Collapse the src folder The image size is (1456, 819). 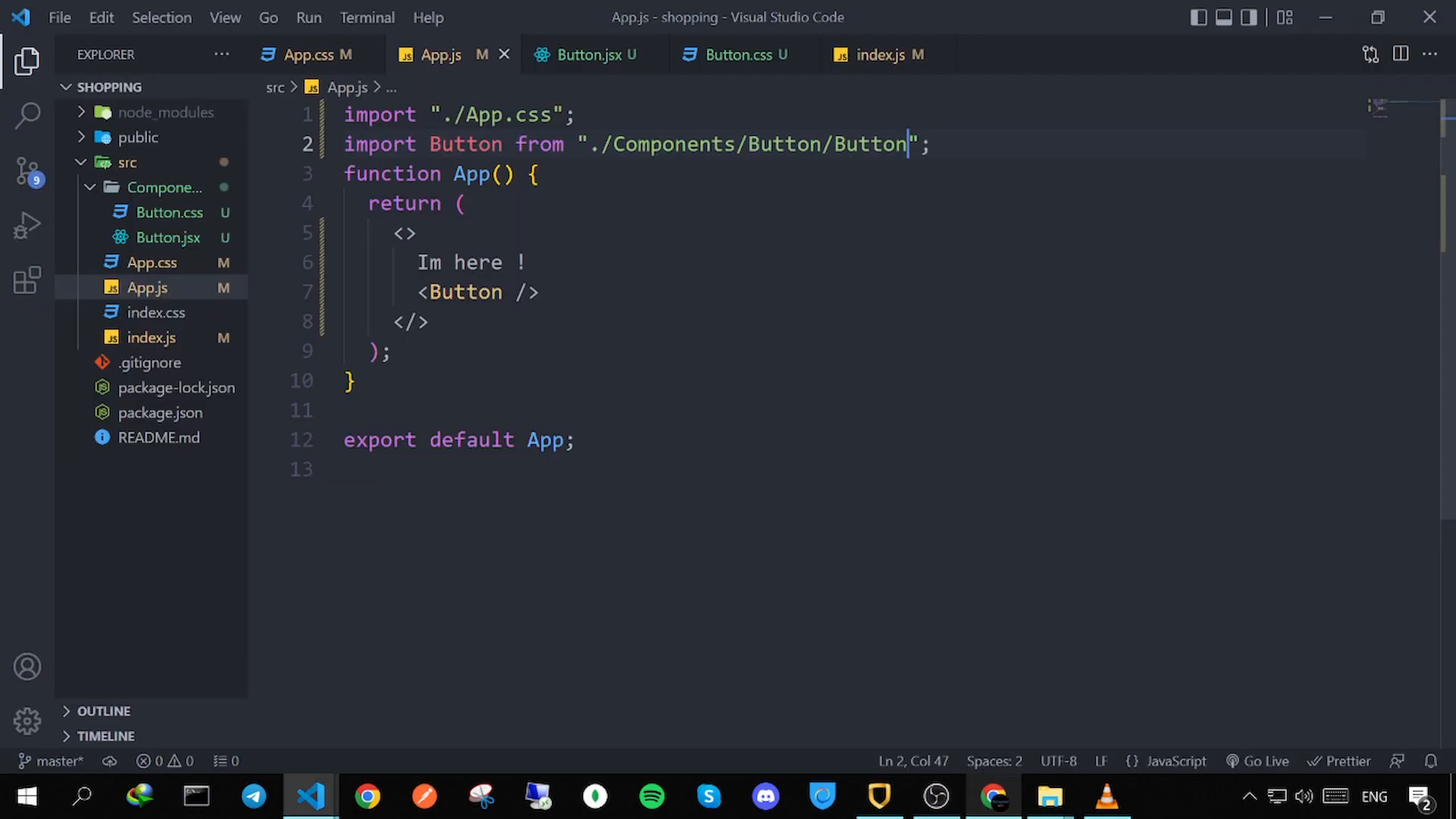81,162
